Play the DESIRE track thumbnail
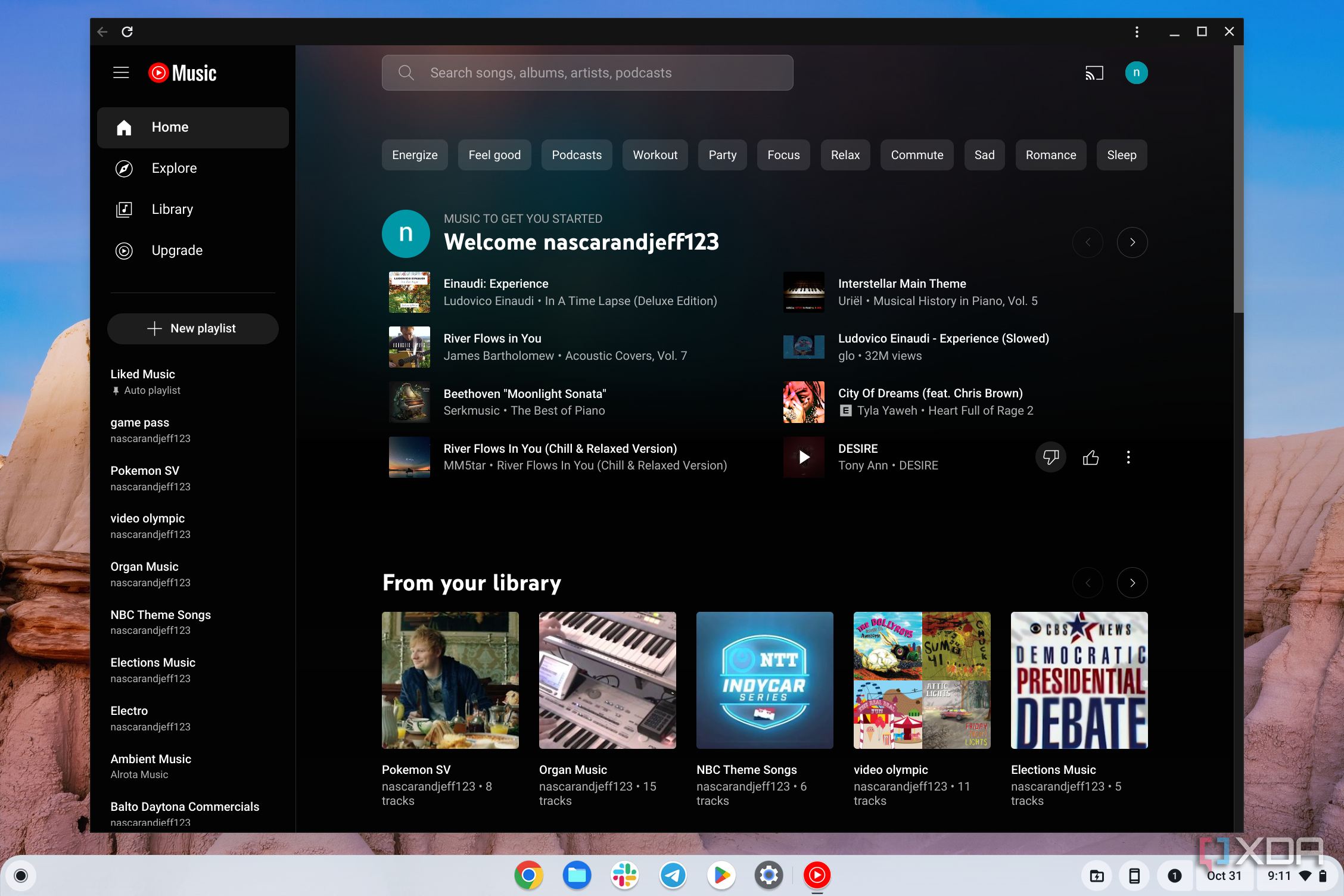Screen dimensions: 1344x896 (x=804, y=457)
